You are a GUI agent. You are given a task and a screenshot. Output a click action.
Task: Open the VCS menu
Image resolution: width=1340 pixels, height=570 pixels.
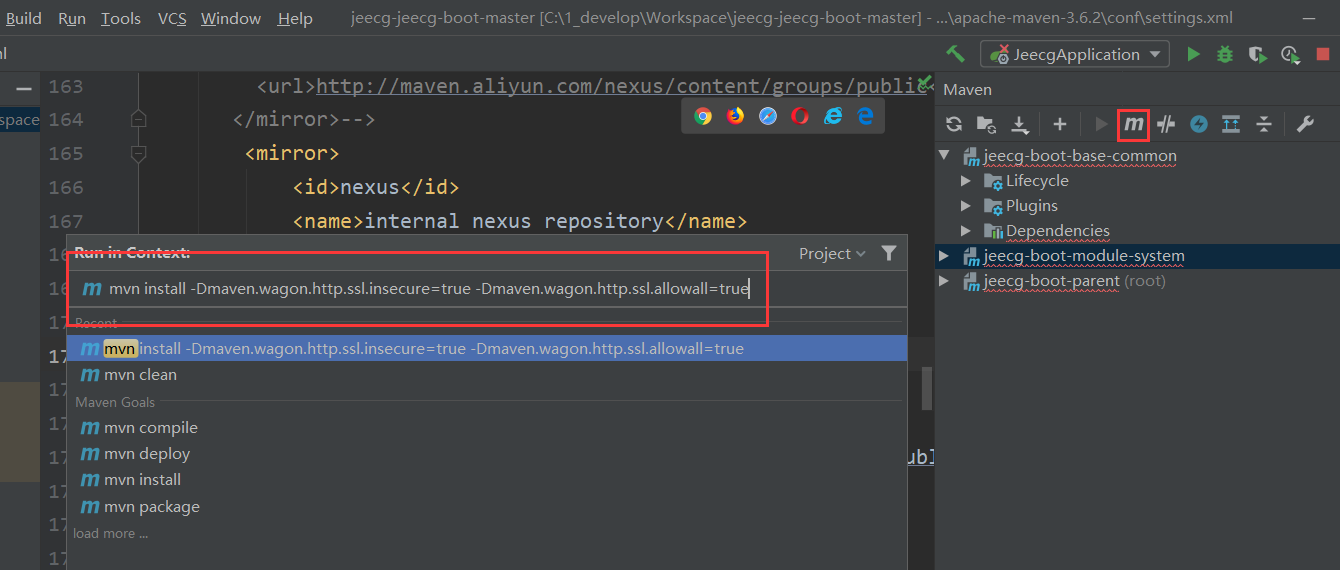pyautogui.click(x=172, y=18)
